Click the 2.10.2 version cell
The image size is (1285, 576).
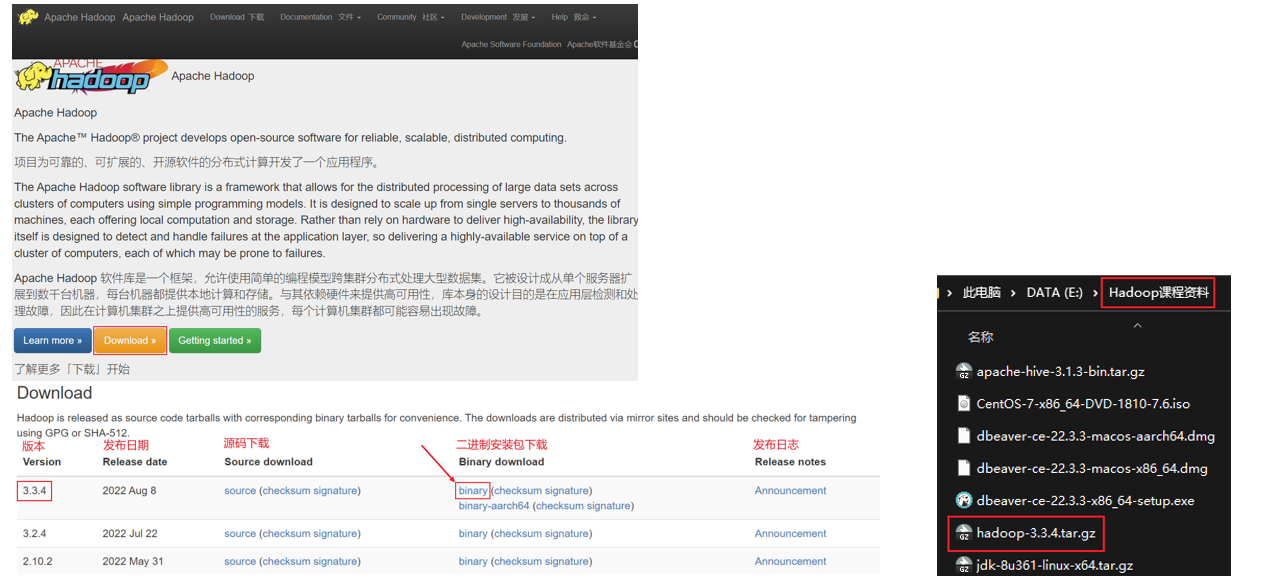pyautogui.click(x=38, y=562)
